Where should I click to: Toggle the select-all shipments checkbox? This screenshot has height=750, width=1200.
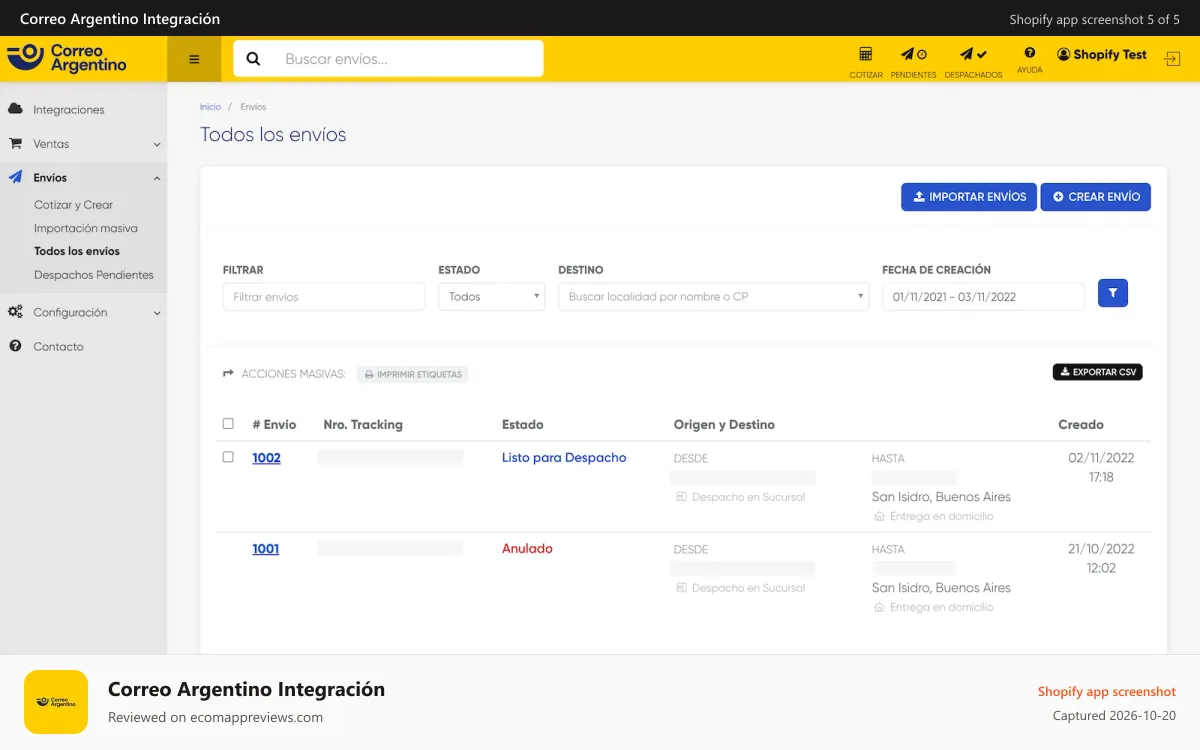coord(228,424)
